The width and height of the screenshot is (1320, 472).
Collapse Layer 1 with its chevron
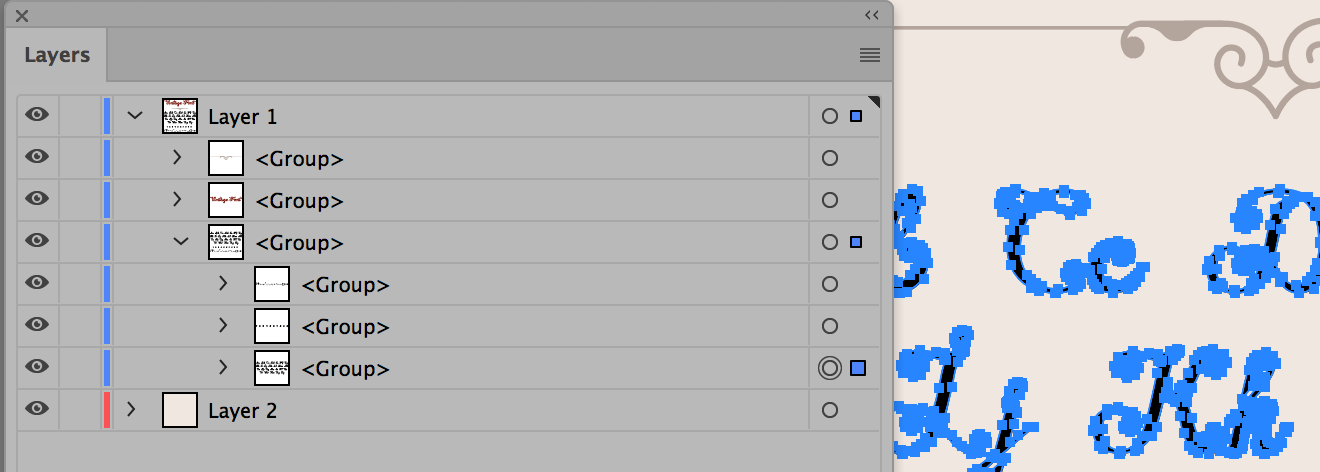pyautogui.click(x=136, y=116)
